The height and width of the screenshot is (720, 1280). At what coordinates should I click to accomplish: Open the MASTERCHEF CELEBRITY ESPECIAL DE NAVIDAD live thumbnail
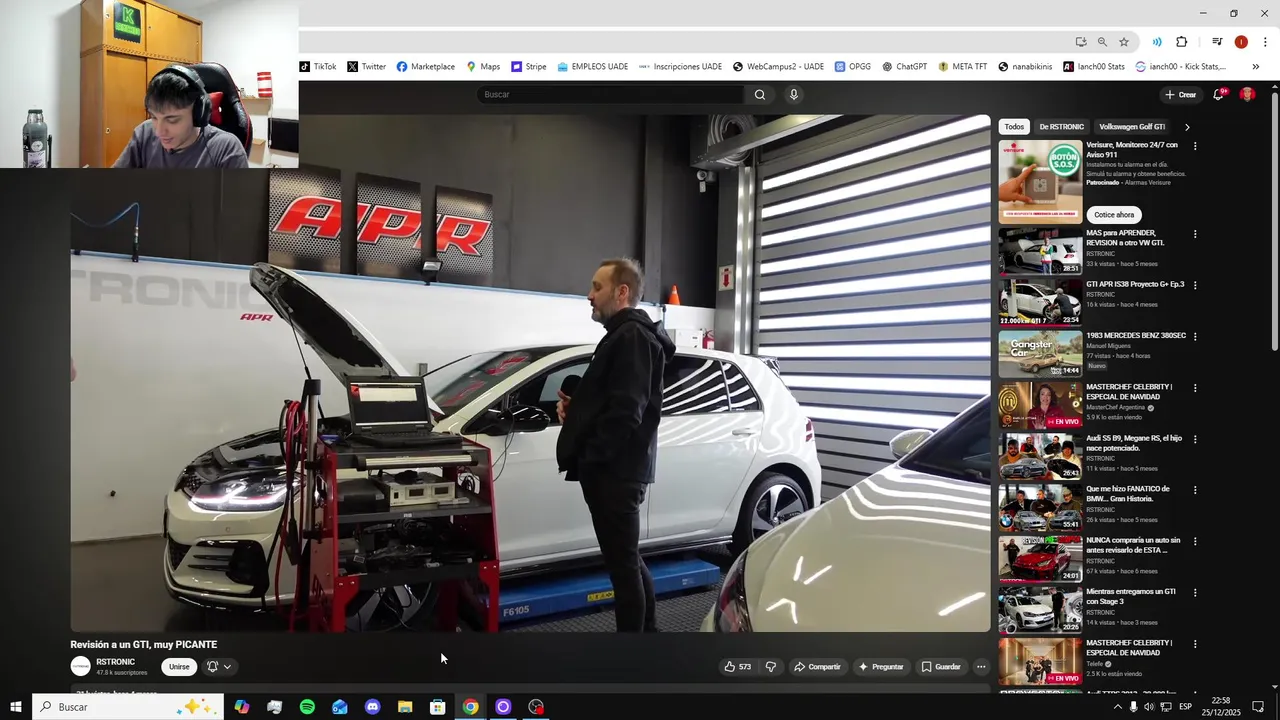click(x=1040, y=405)
